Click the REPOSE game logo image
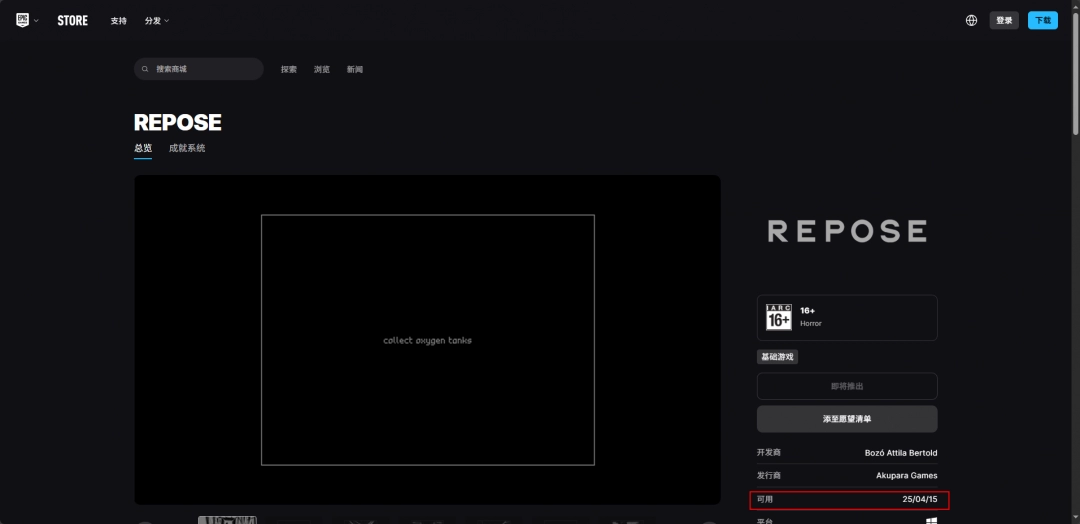The width and height of the screenshot is (1080, 524). click(847, 231)
